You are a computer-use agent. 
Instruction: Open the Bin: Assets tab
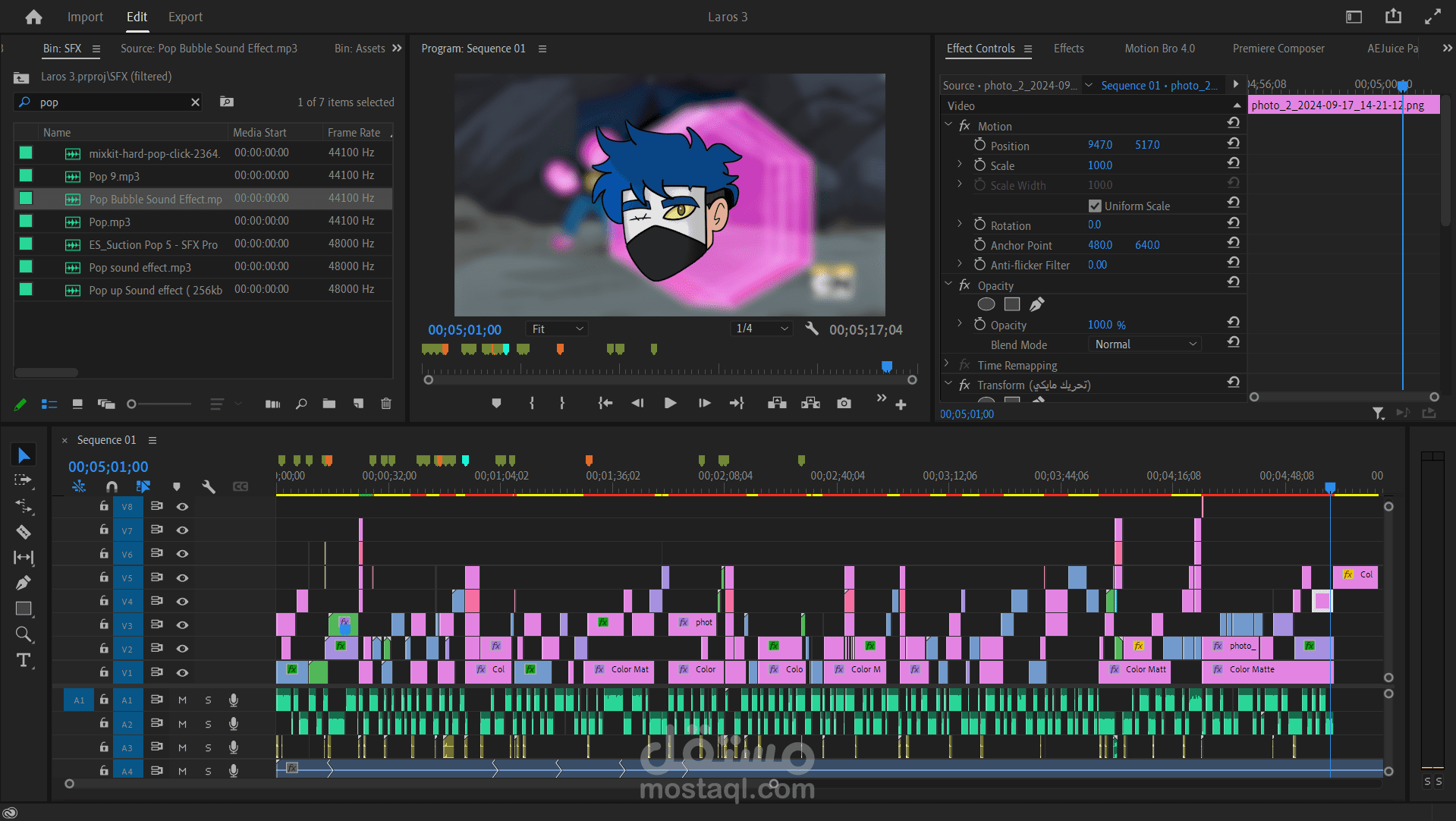coord(360,48)
